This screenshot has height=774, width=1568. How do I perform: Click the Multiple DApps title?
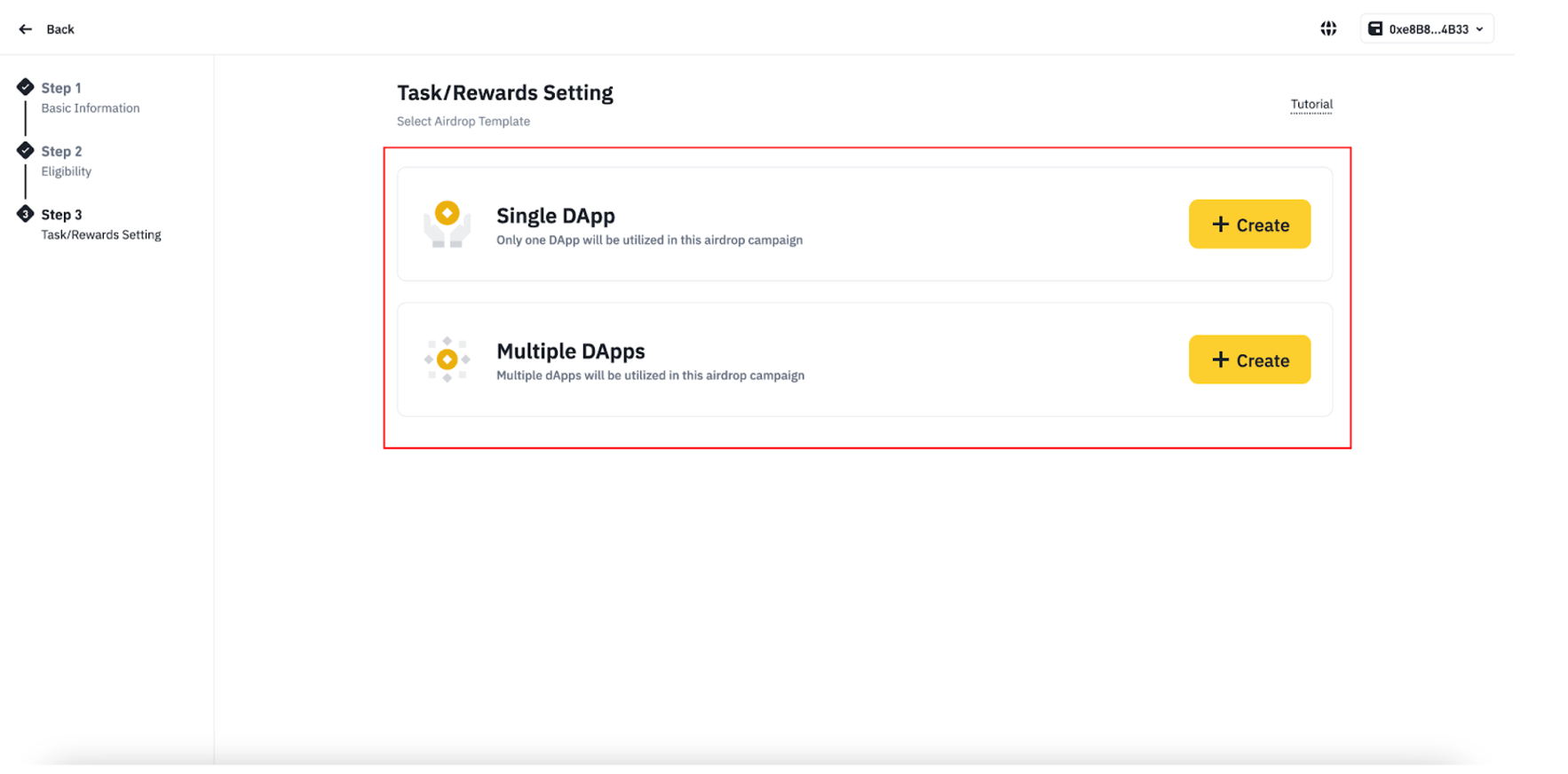coord(570,351)
